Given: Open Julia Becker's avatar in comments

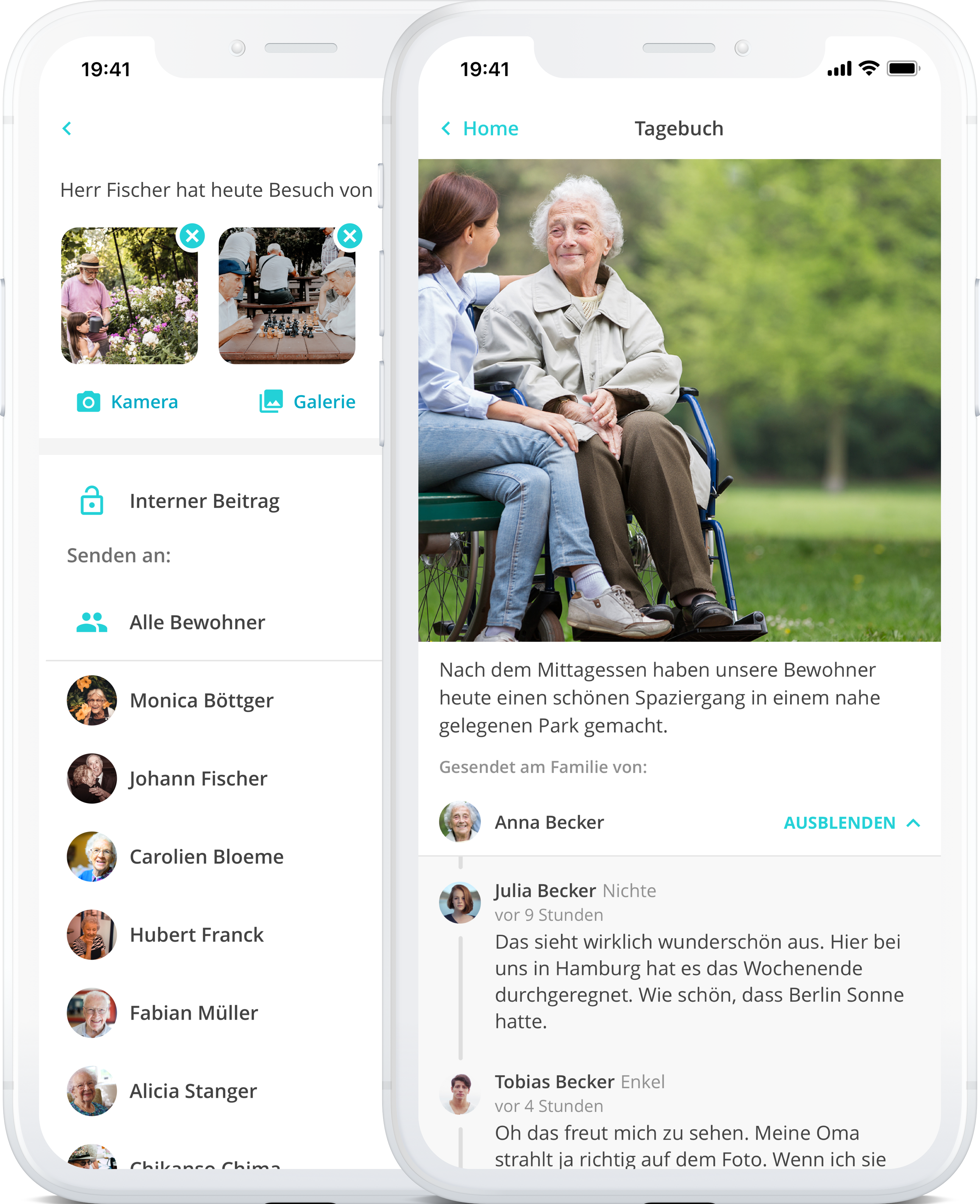Looking at the screenshot, I should (460, 903).
